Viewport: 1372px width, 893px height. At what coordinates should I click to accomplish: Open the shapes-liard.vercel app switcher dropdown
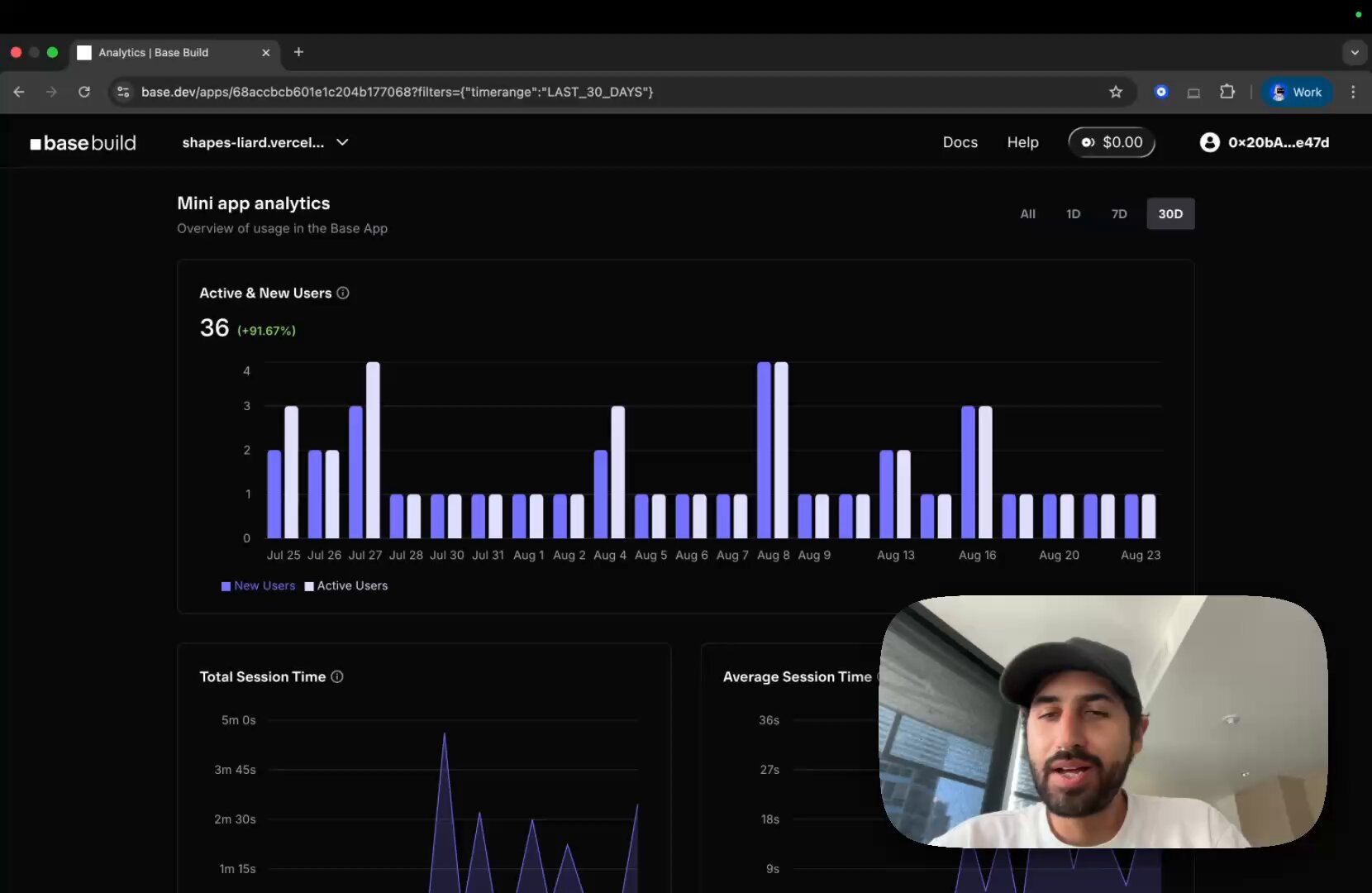pyautogui.click(x=264, y=142)
